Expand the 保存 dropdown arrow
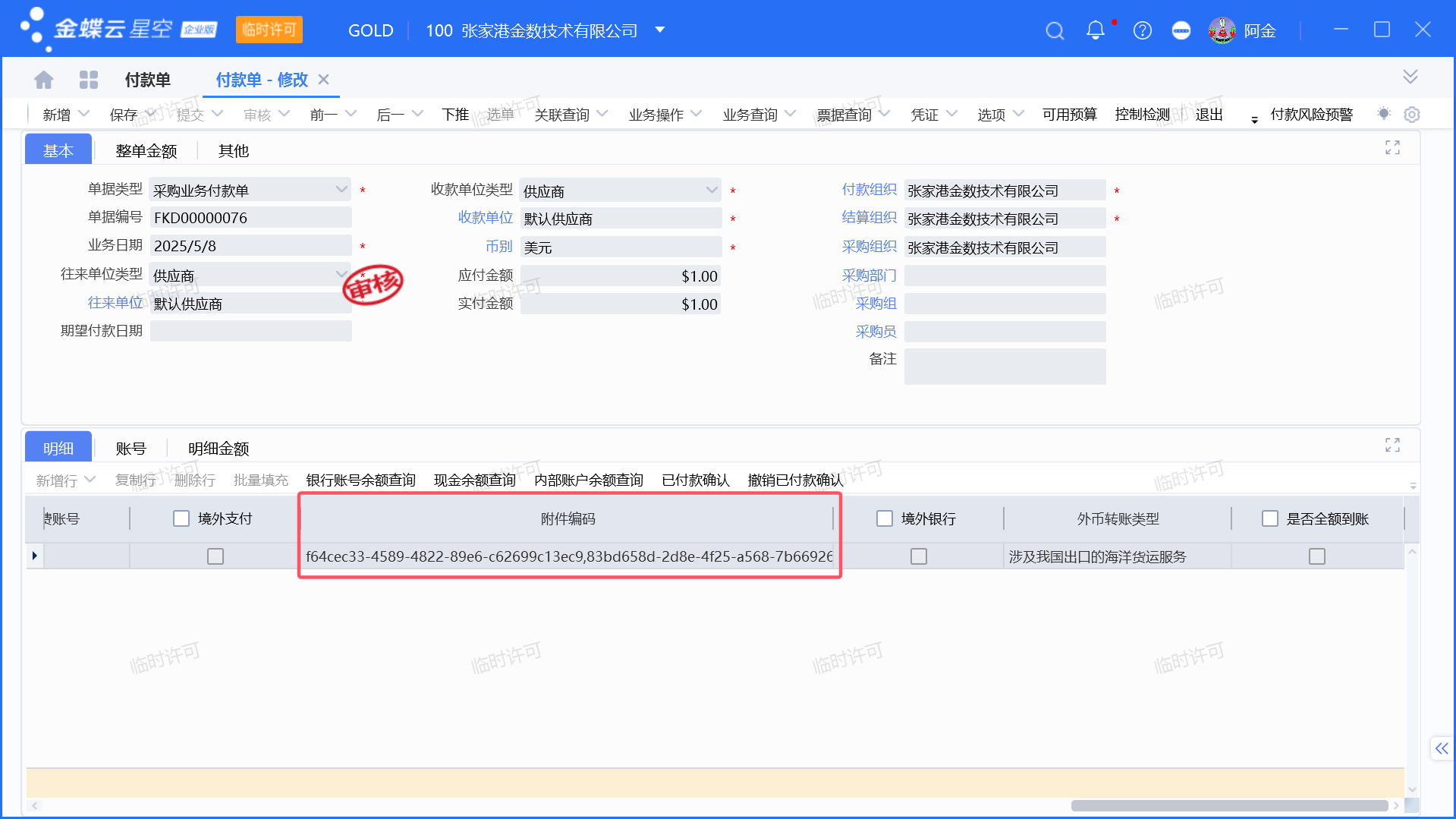Image resolution: width=1456 pixels, height=819 pixels. [x=151, y=114]
